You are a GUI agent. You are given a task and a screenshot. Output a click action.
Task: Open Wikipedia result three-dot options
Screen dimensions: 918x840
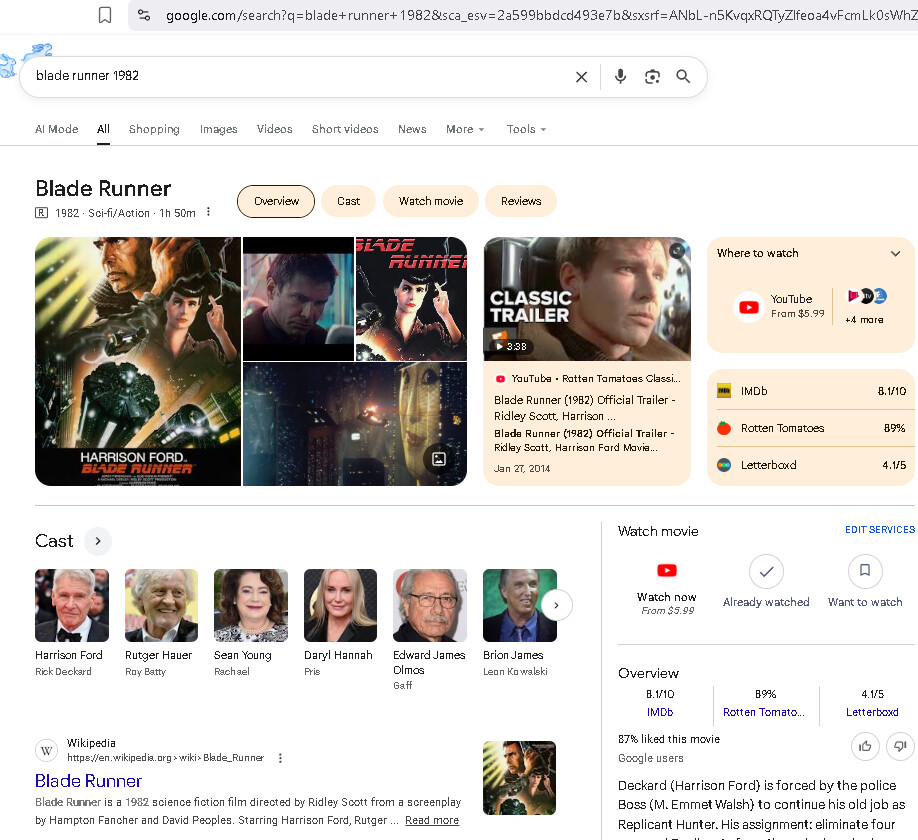click(x=280, y=758)
